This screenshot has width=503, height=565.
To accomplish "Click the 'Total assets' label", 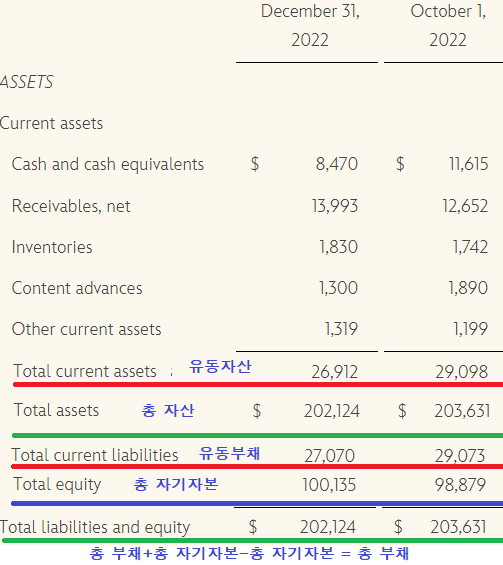I will click(x=56, y=410).
